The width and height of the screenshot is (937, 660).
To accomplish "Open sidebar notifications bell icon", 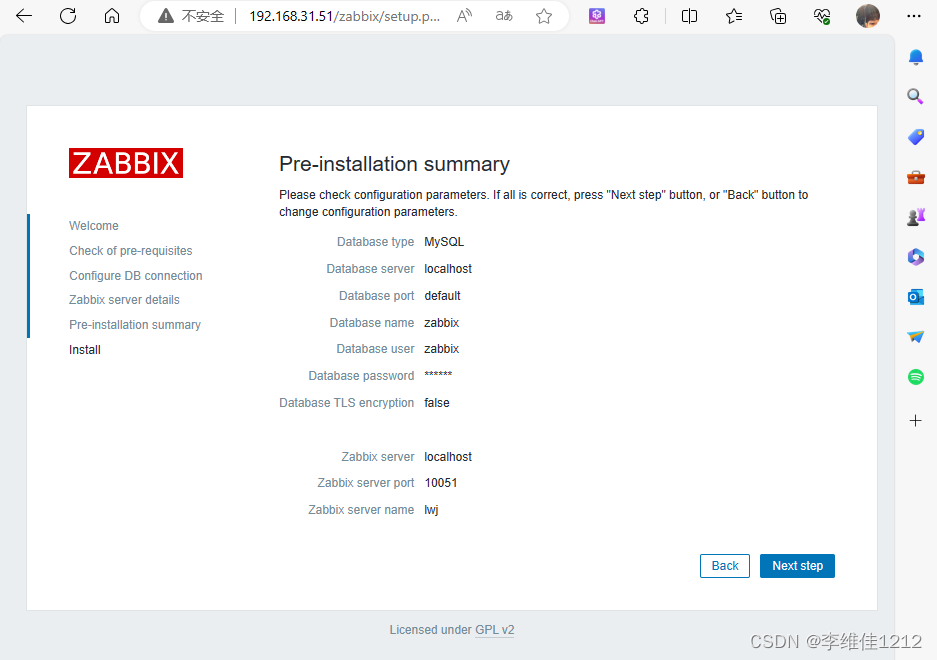I will (x=915, y=57).
